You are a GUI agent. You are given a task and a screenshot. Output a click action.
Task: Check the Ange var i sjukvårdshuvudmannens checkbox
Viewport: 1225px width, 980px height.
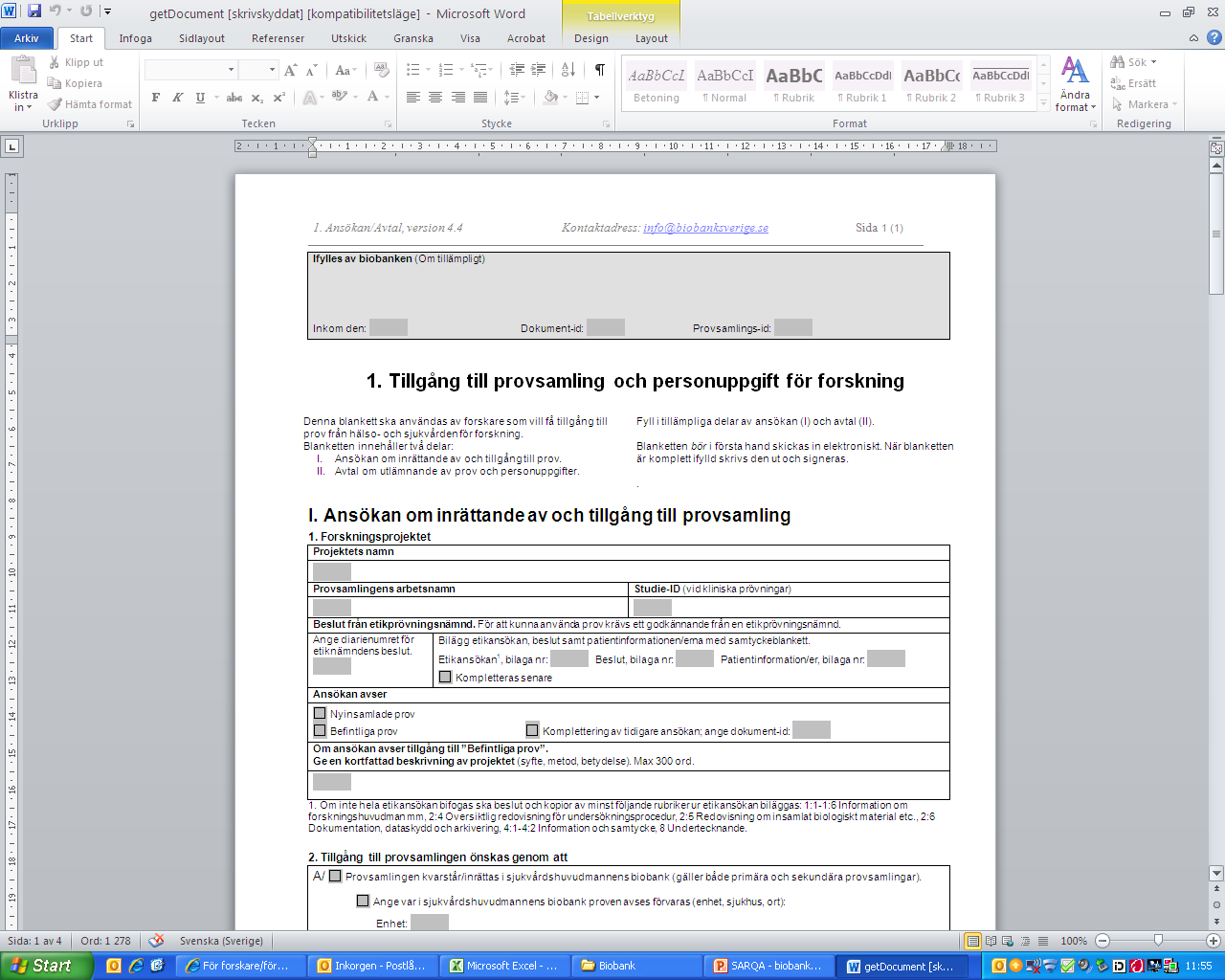[x=363, y=901]
